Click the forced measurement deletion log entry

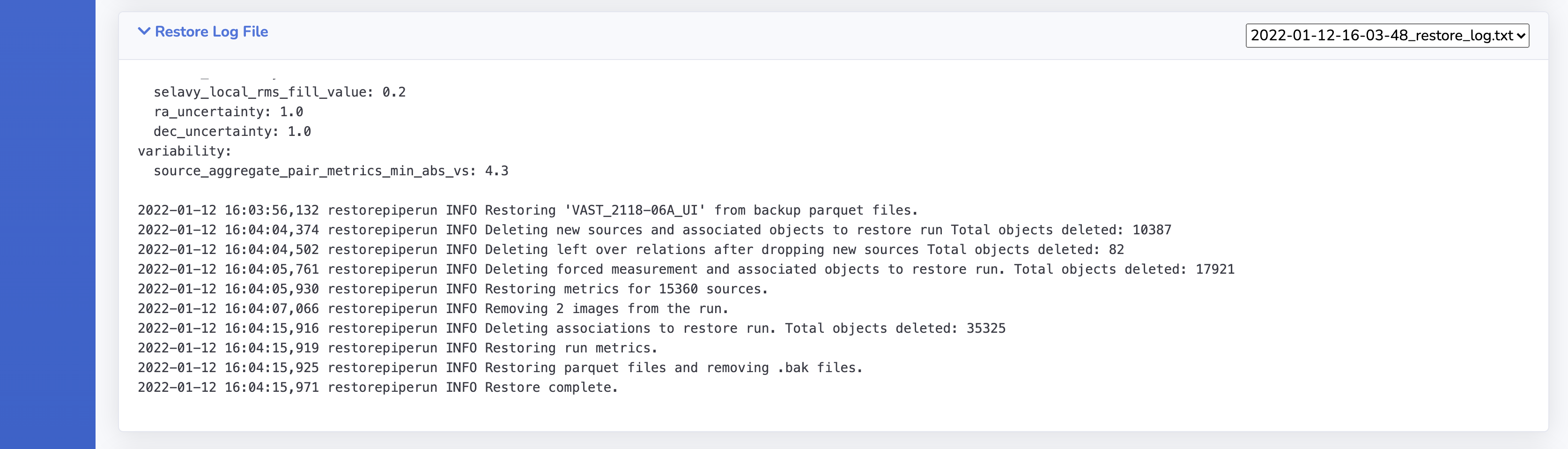click(686, 269)
